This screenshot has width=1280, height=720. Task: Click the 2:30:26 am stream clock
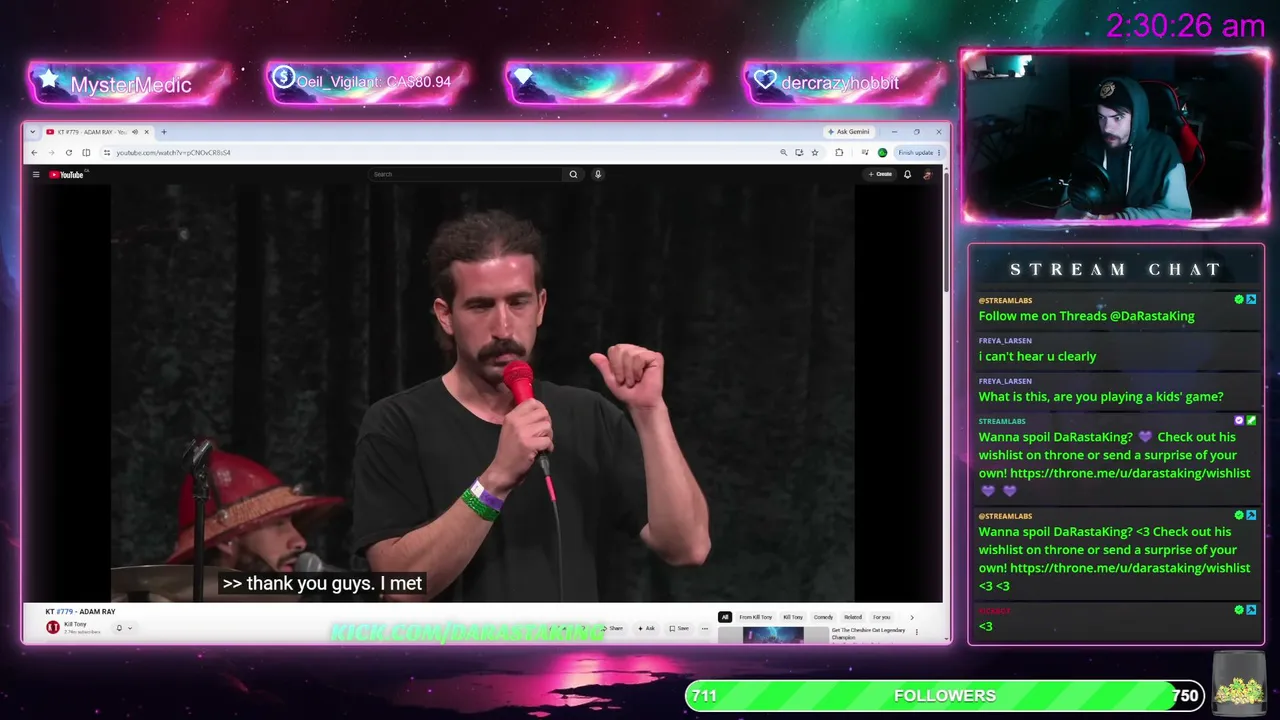click(1185, 26)
